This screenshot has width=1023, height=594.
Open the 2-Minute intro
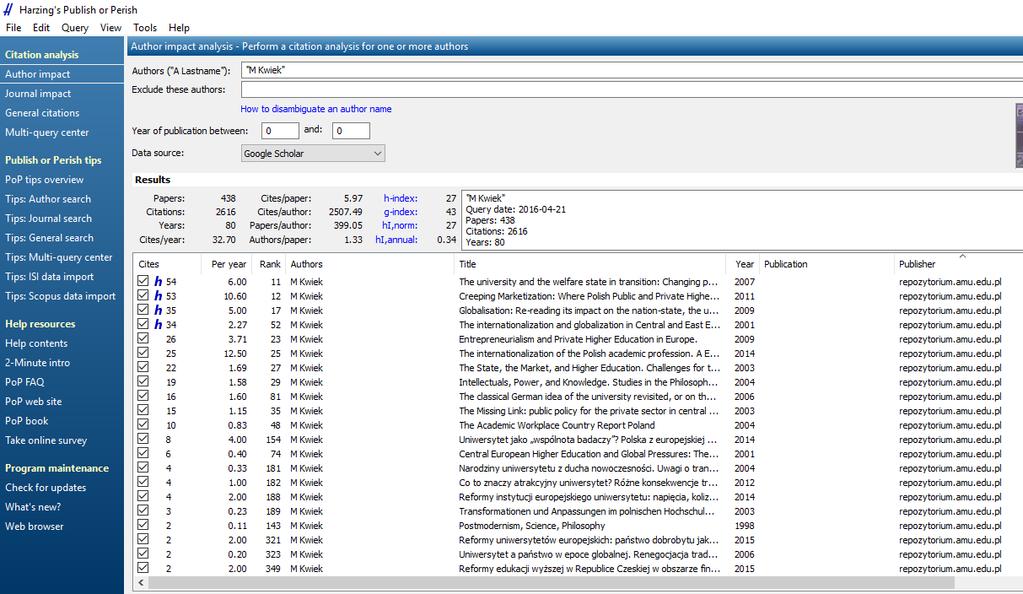(x=37, y=363)
